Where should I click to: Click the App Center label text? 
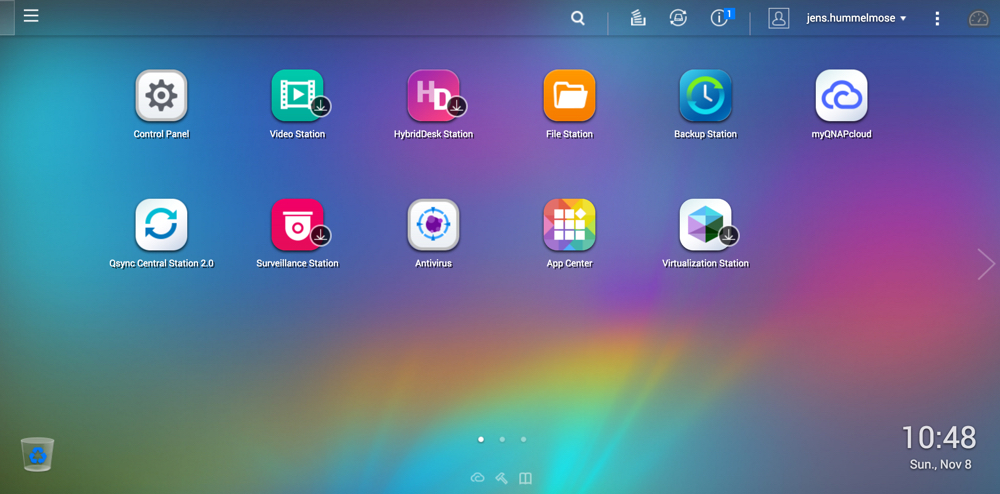point(570,263)
